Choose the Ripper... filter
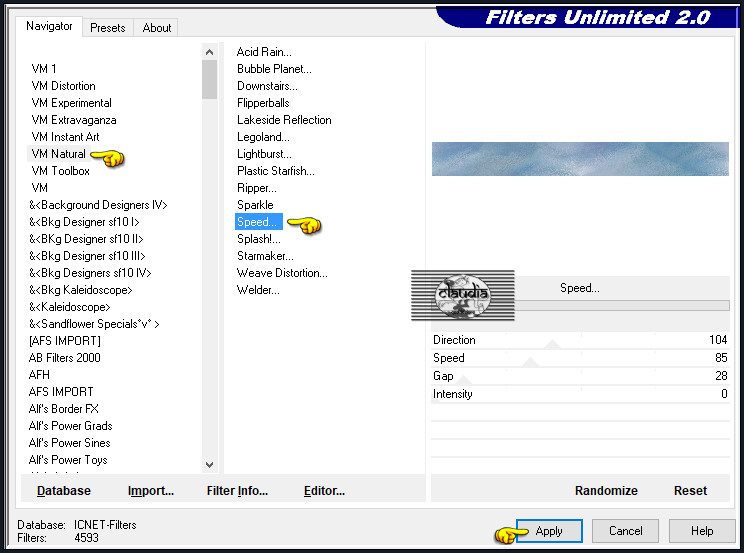This screenshot has height=553, width=744. pyautogui.click(x=257, y=188)
